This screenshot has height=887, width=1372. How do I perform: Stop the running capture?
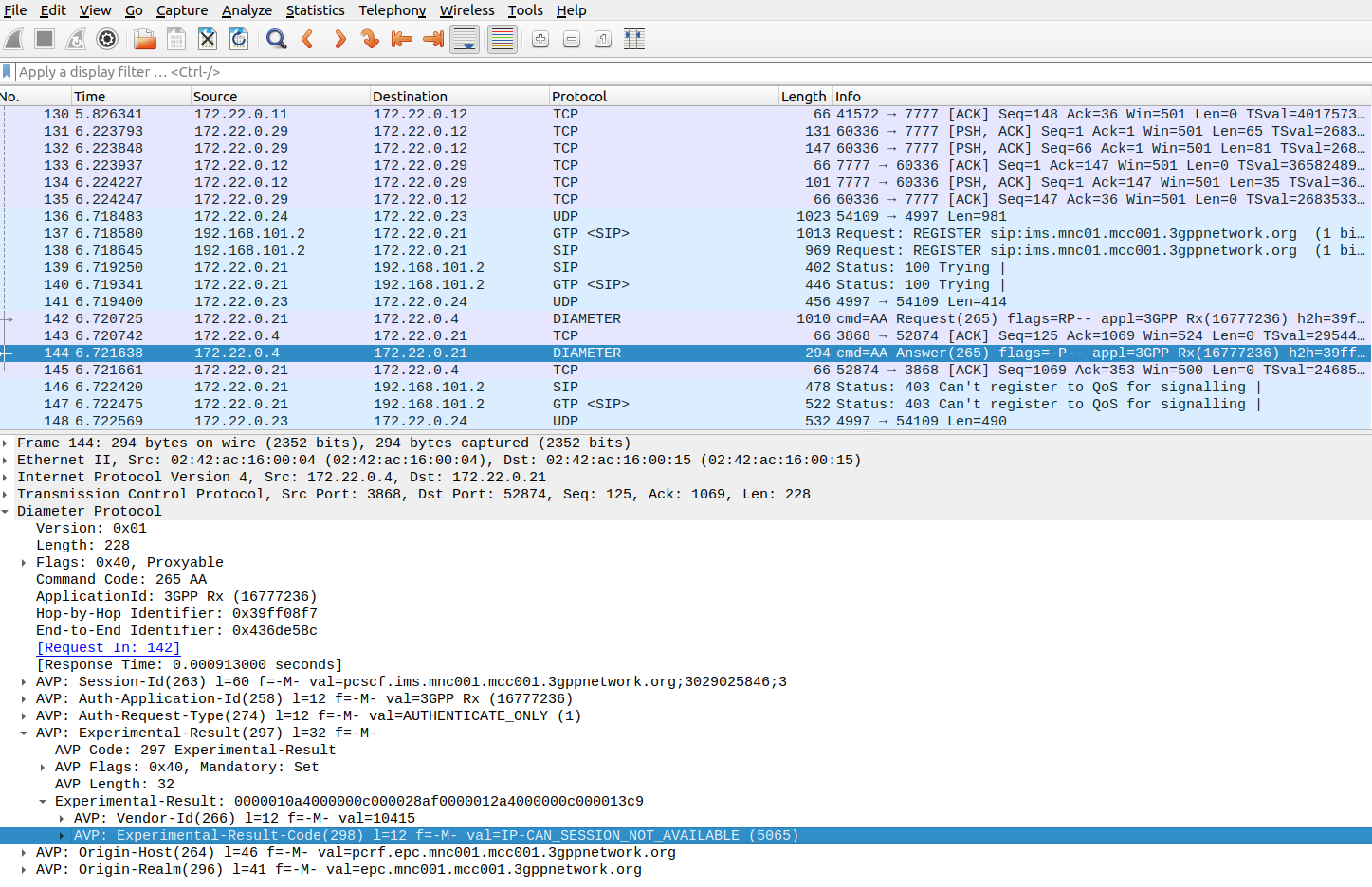pos(45,39)
